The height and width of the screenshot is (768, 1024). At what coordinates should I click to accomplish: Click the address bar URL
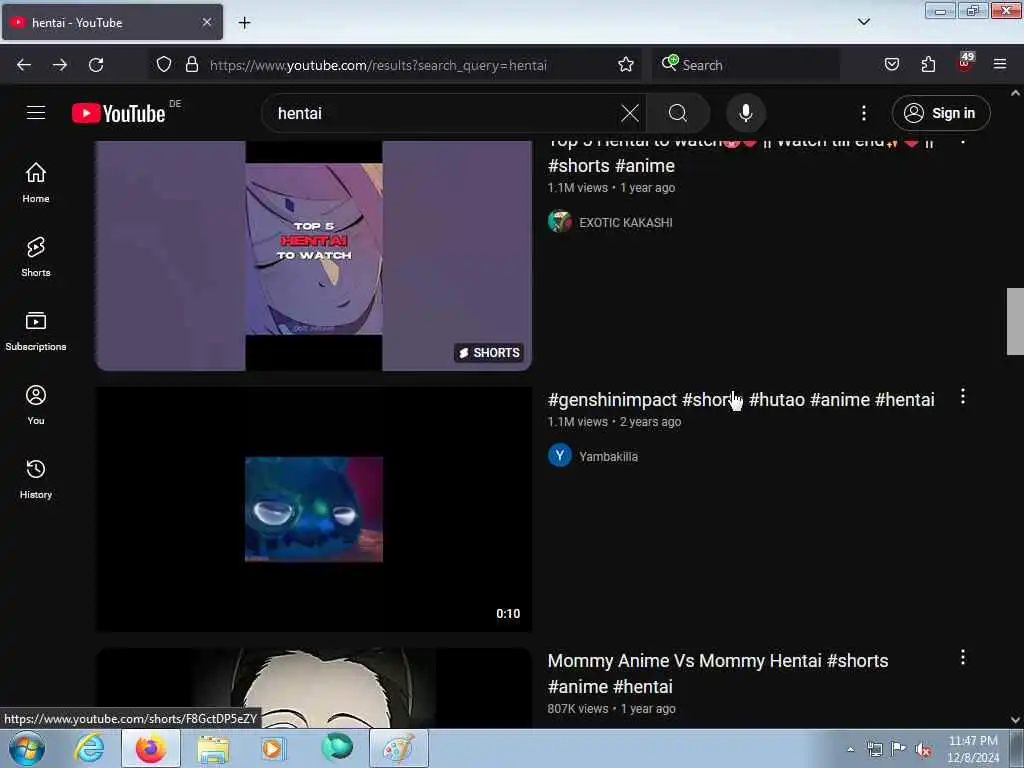point(378,65)
